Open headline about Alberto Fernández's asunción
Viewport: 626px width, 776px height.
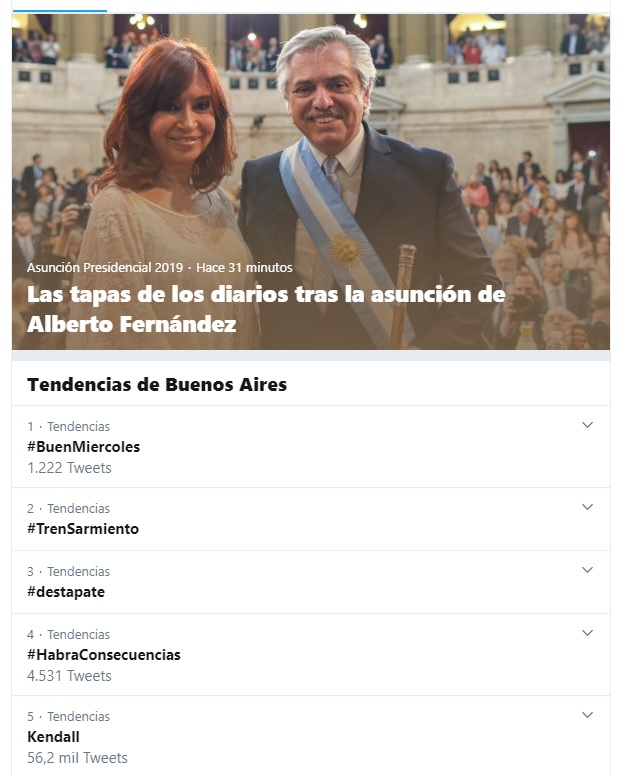point(265,310)
